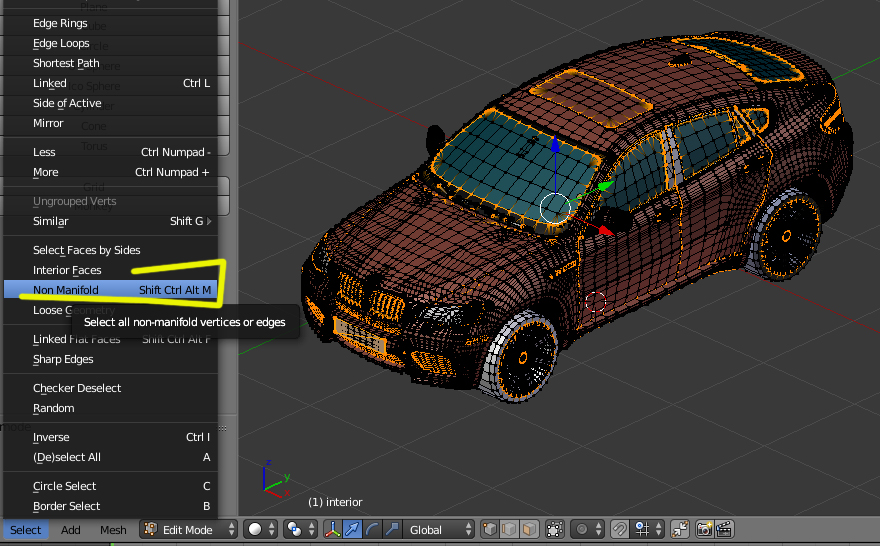880x546 pixels.
Task: Switch to face select mode
Action: click(x=529, y=529)
